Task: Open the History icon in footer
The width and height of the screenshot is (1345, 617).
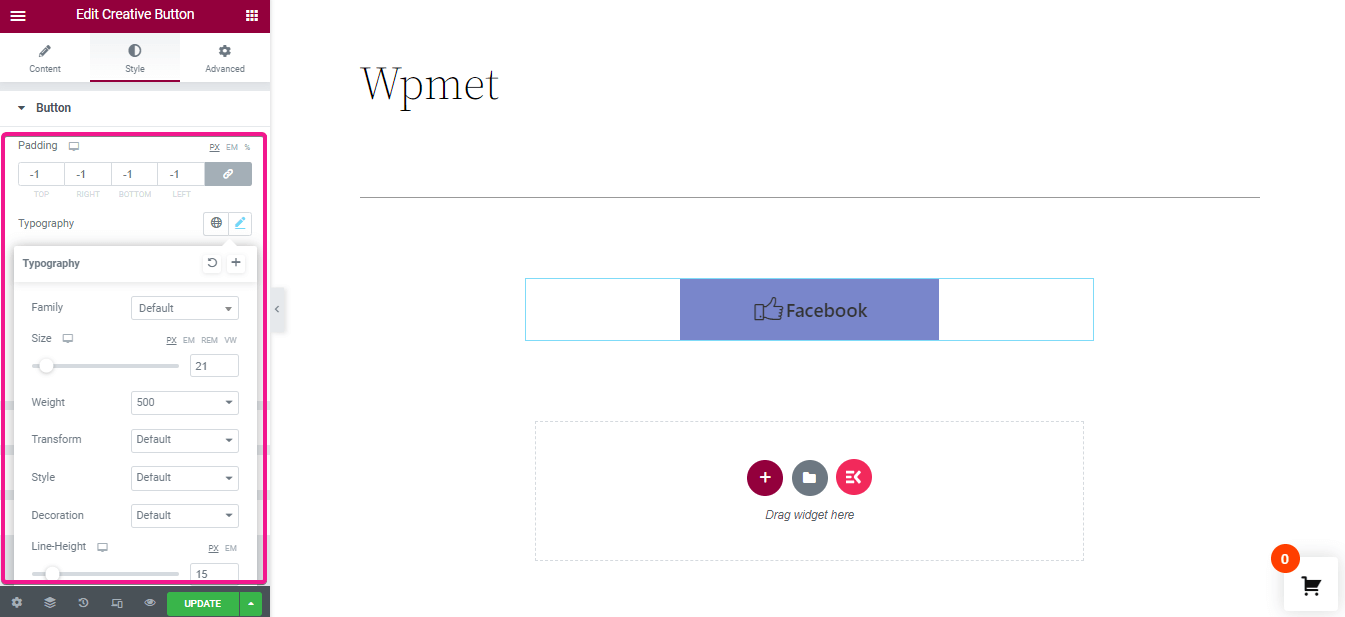Action: pyautogui.click(x=83, y=603)
